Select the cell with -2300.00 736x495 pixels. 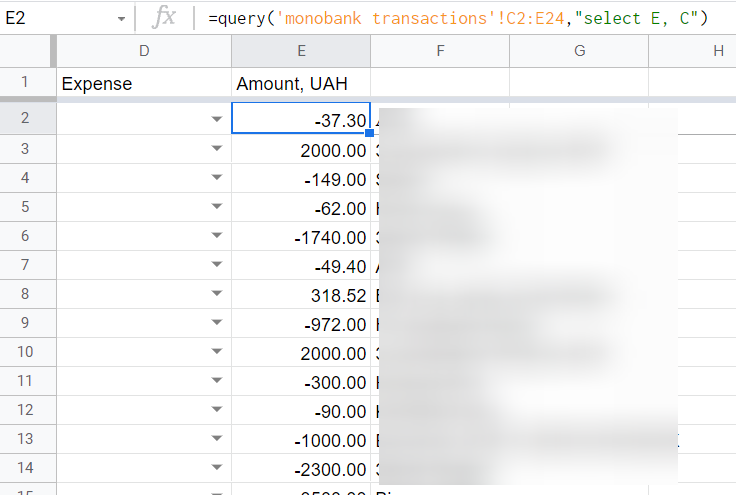click(301, 468)
